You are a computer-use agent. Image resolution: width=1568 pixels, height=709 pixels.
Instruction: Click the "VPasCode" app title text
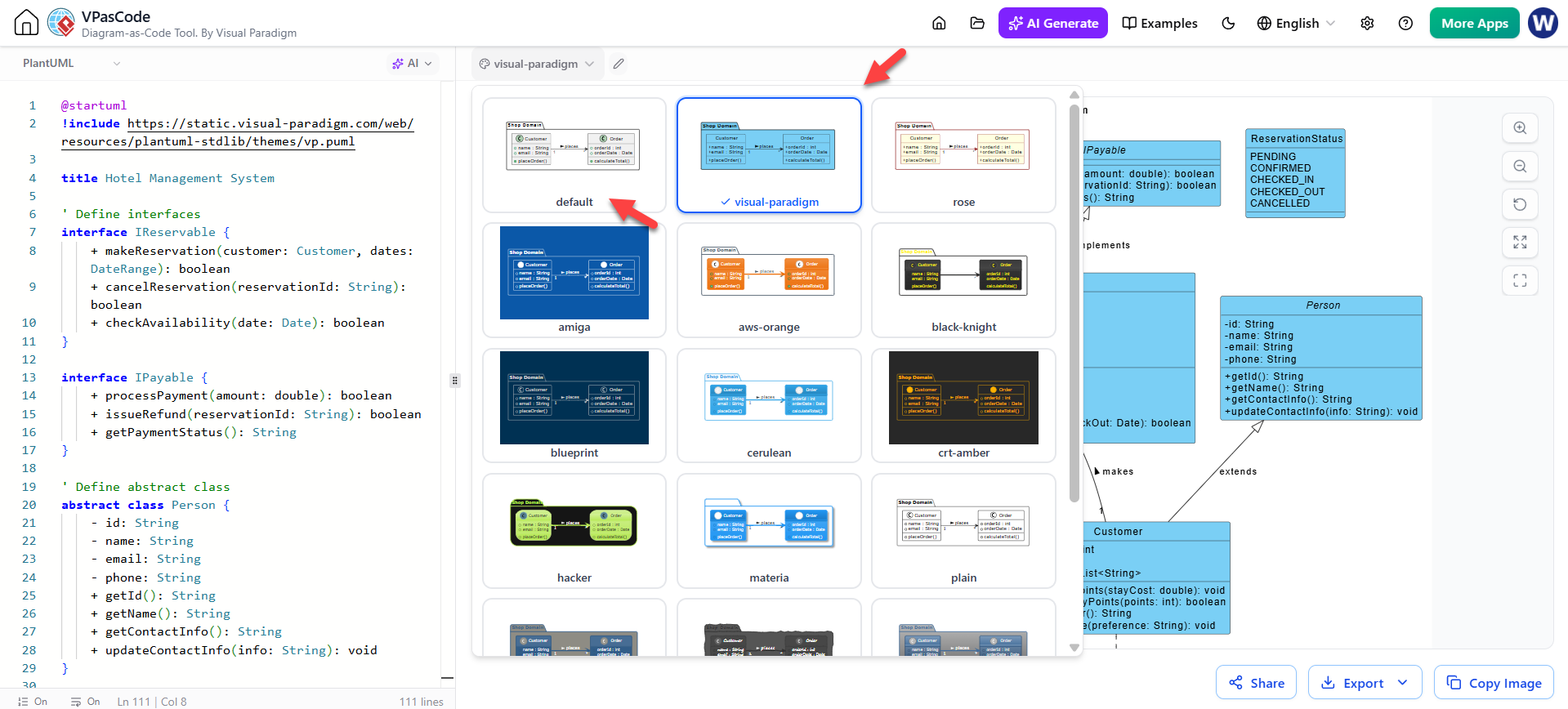116,16
